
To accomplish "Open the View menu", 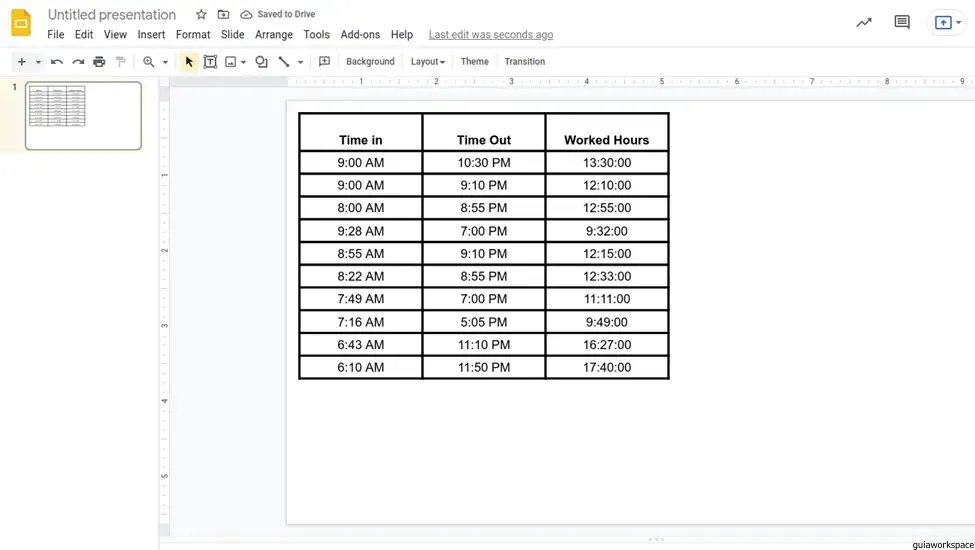I will pos(115,35).
